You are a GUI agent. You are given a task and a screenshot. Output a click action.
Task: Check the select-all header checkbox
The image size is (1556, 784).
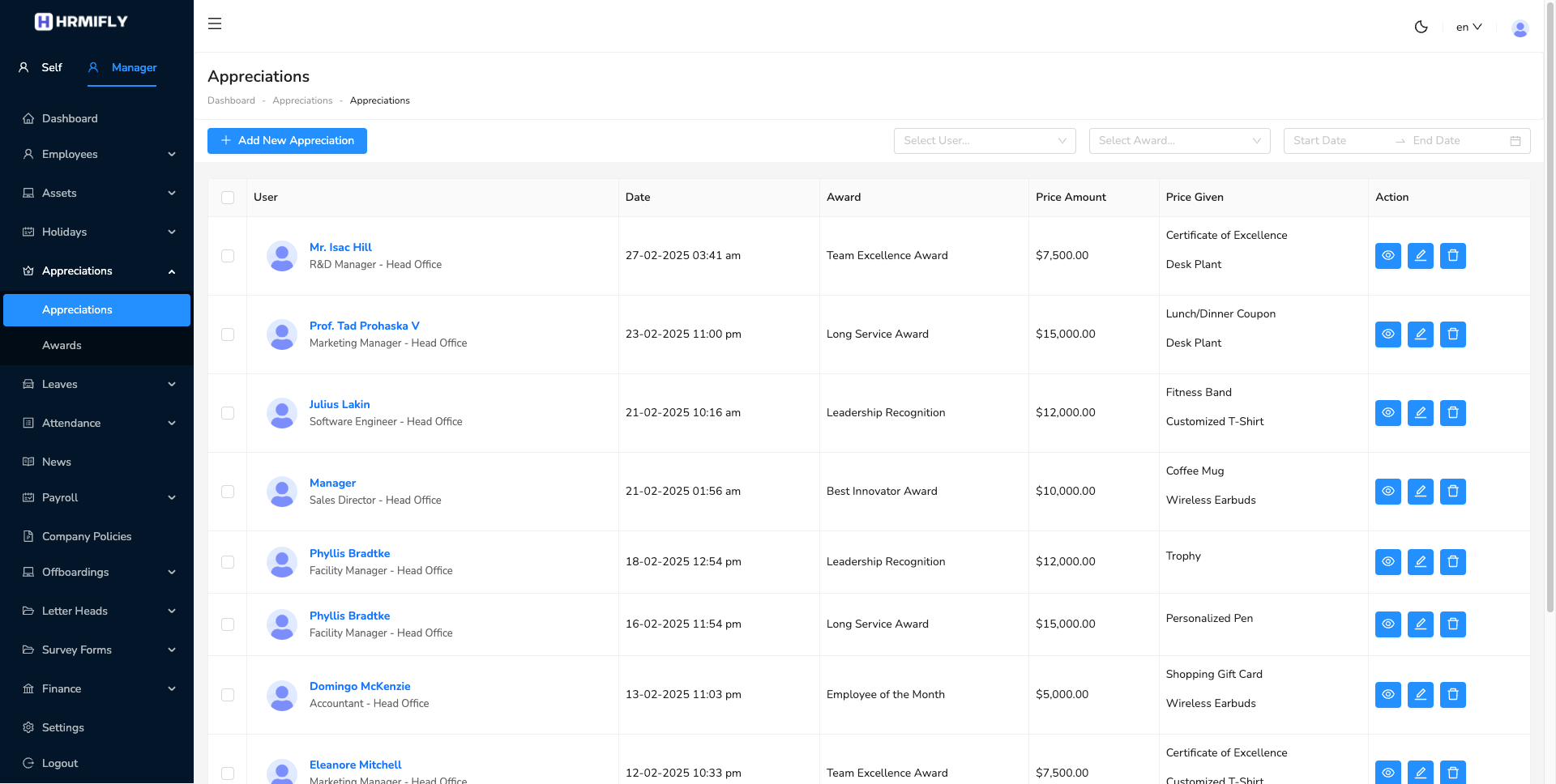[x=228, y=198]
